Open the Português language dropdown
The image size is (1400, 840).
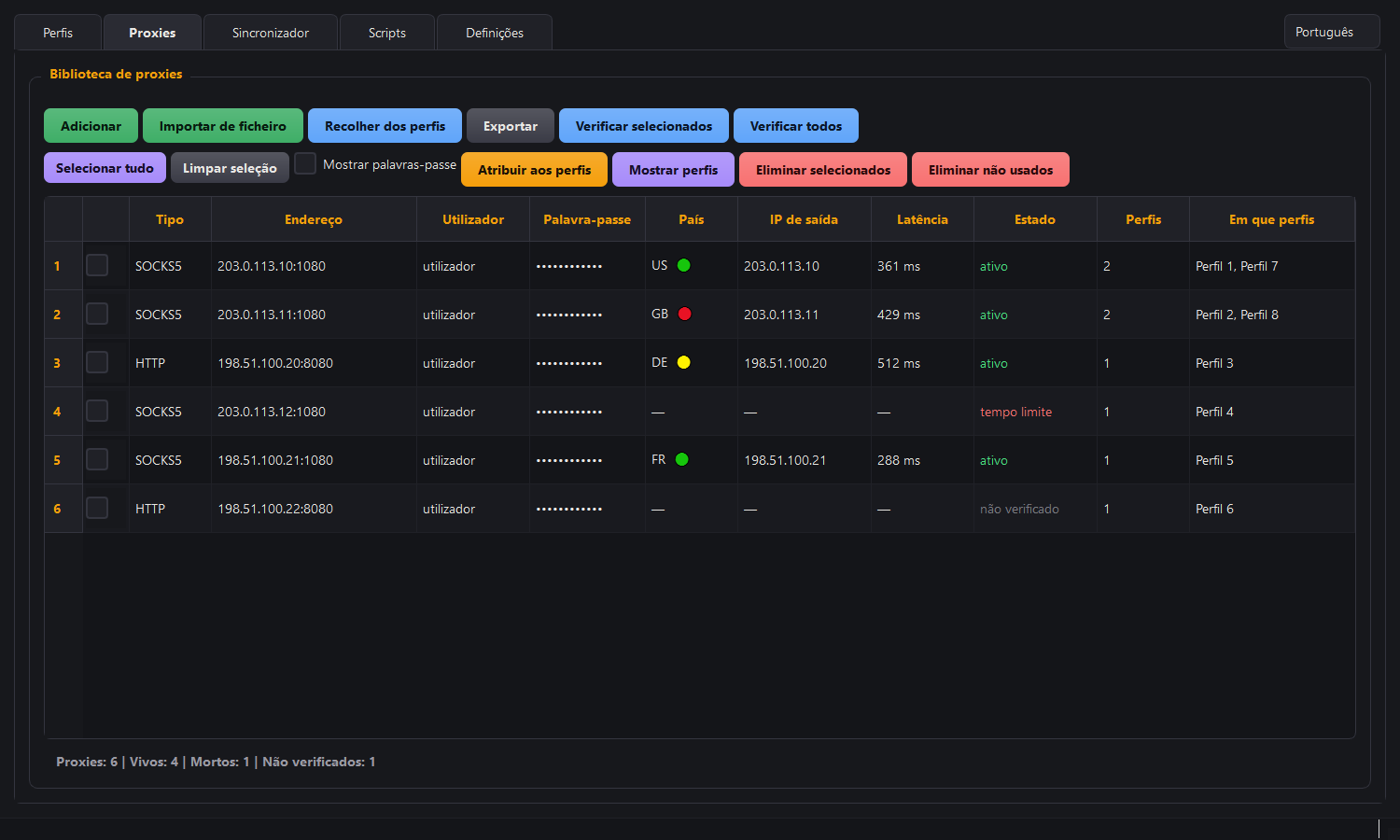pyautogui.click(x=1332, y=32)
